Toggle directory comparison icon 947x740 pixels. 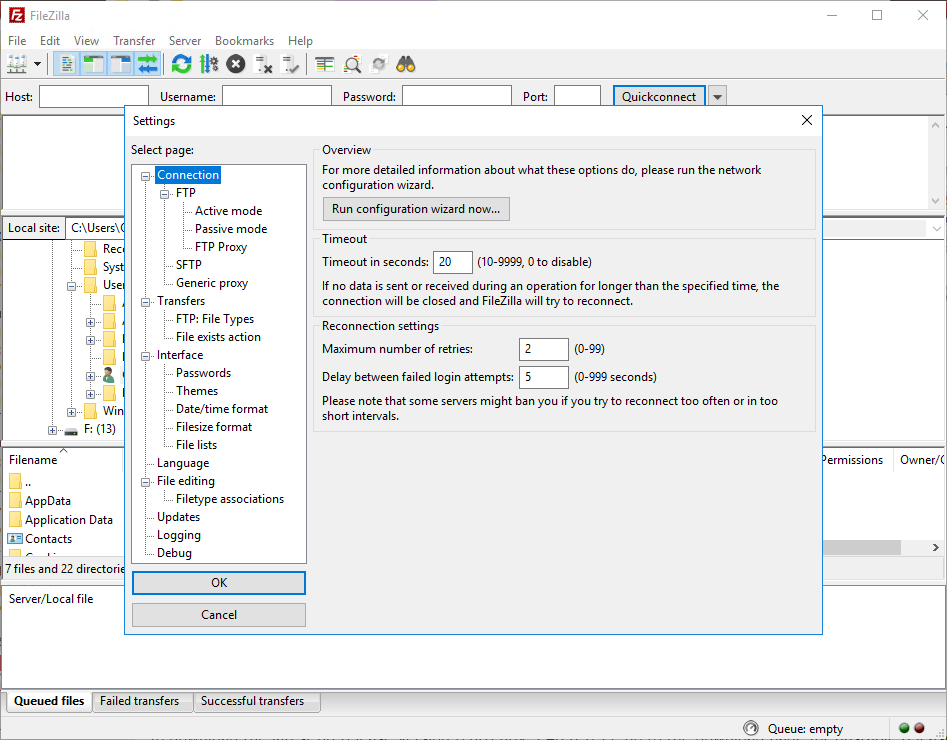click(x=352, y=64)
